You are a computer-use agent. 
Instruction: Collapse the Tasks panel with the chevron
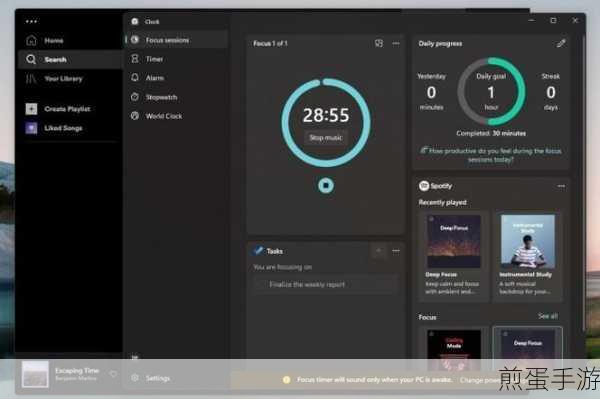click(379, 251)
